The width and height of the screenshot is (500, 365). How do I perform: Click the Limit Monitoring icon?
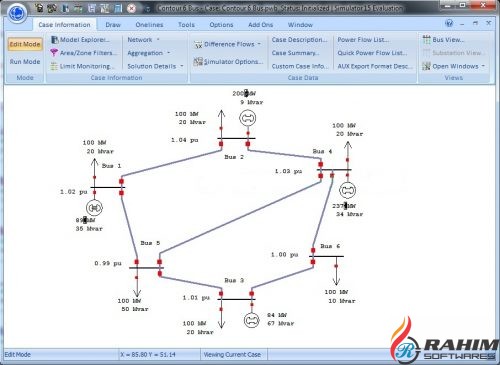[x=54, y=66]
